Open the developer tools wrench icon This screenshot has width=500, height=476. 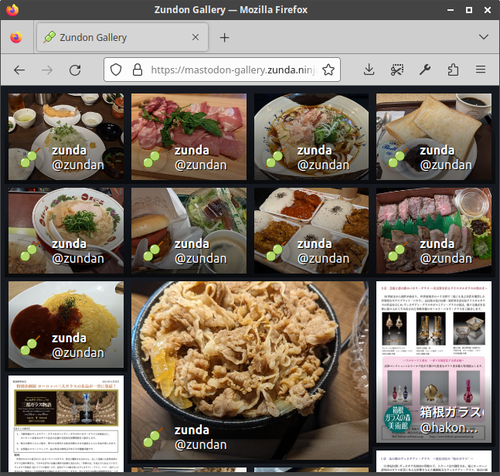[425, 70]
